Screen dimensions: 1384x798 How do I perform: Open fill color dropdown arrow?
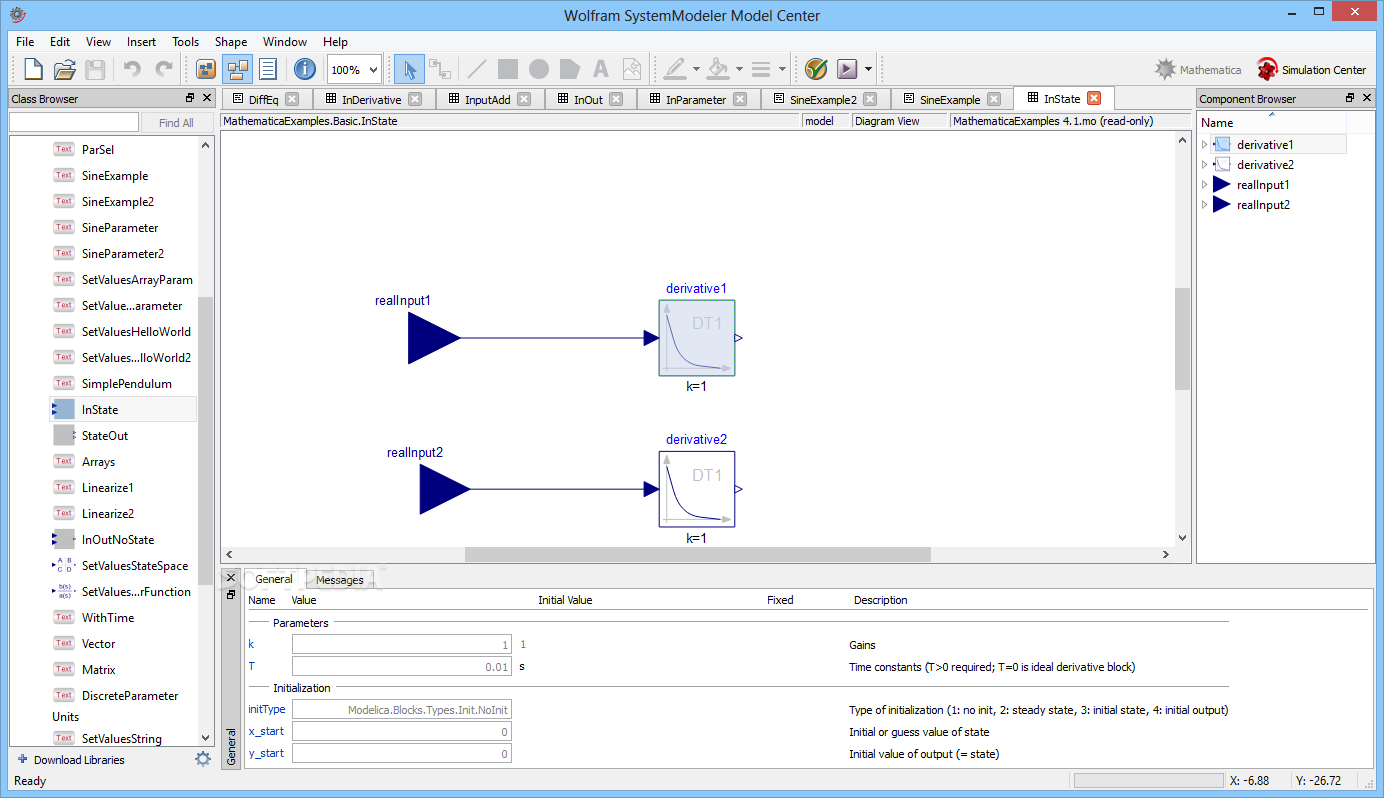click(739, 69)
